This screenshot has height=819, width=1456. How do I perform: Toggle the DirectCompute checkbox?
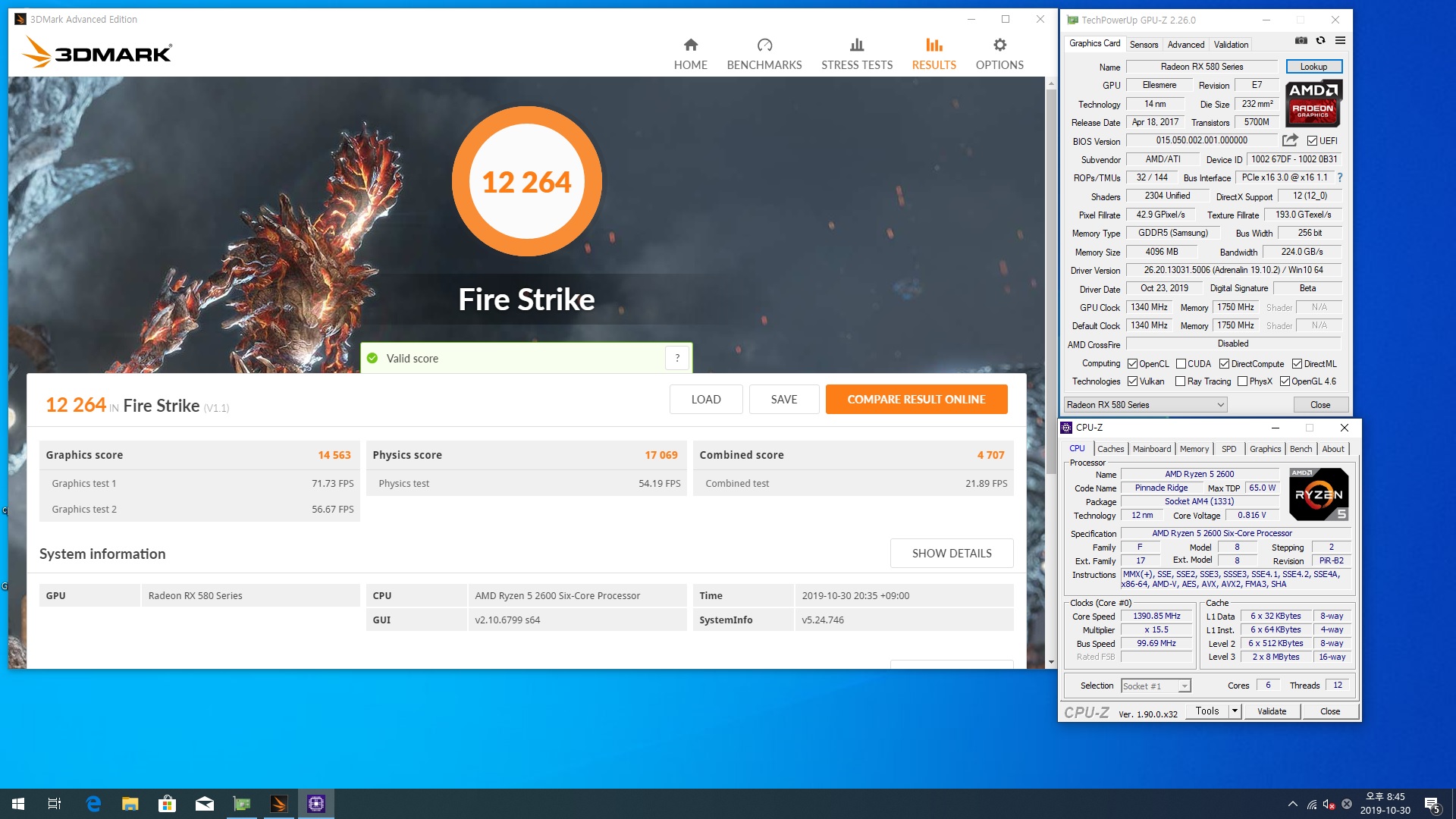(1224, 364)
